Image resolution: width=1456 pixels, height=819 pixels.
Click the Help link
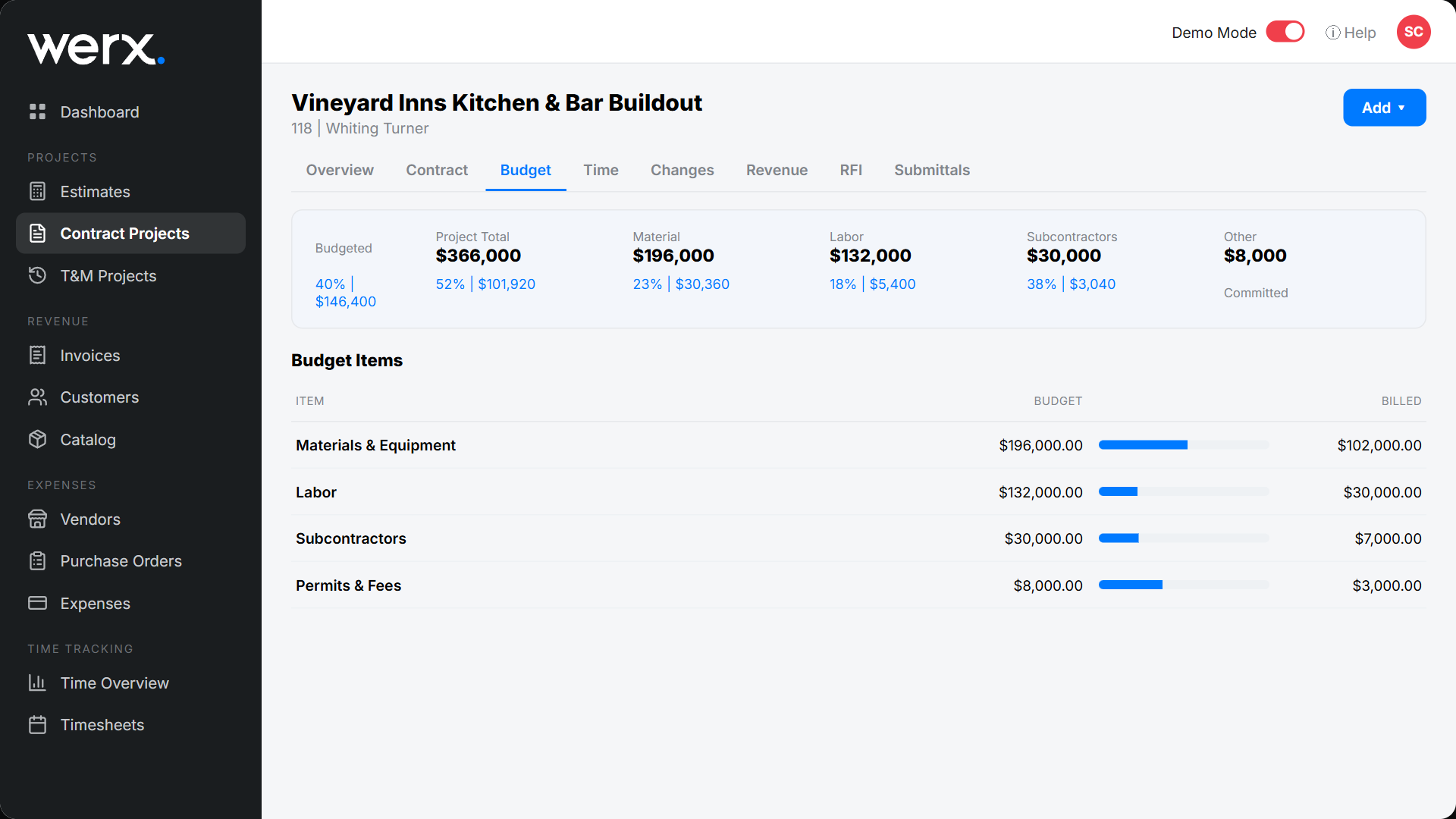(x=1351, y=33)
